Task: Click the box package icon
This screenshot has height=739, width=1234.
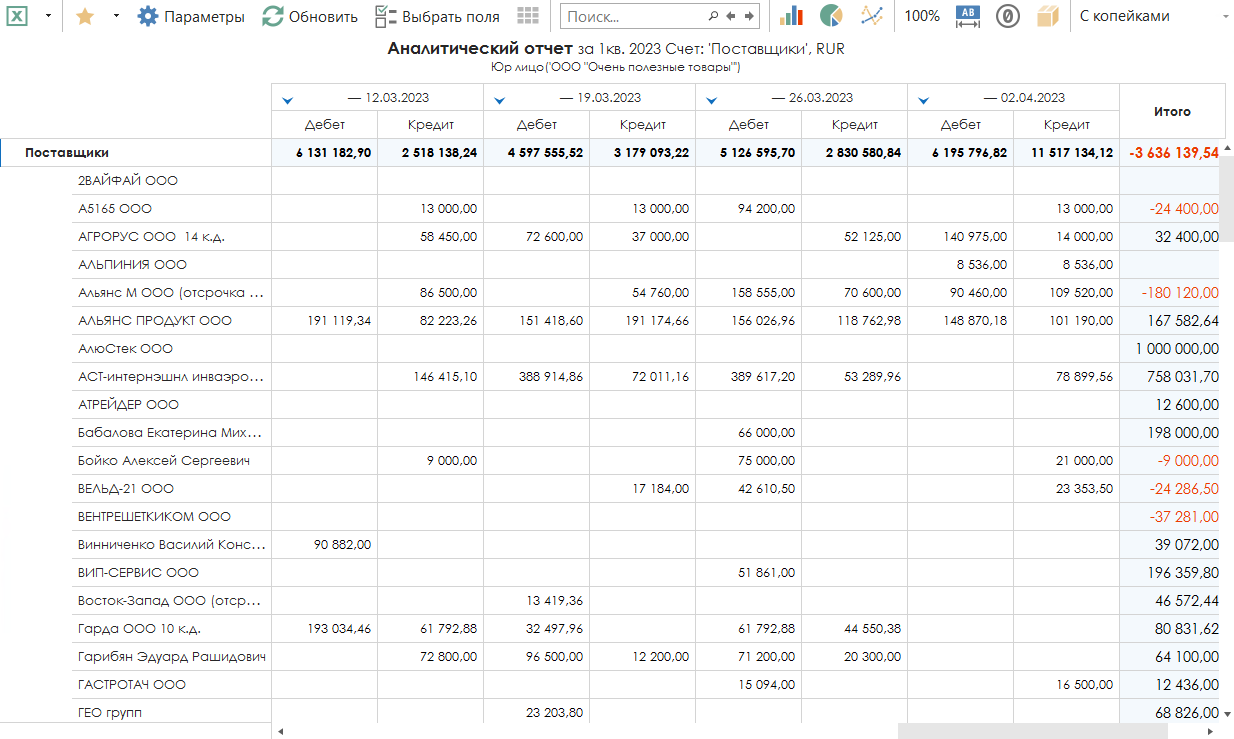Action: tap(1047, 16)
